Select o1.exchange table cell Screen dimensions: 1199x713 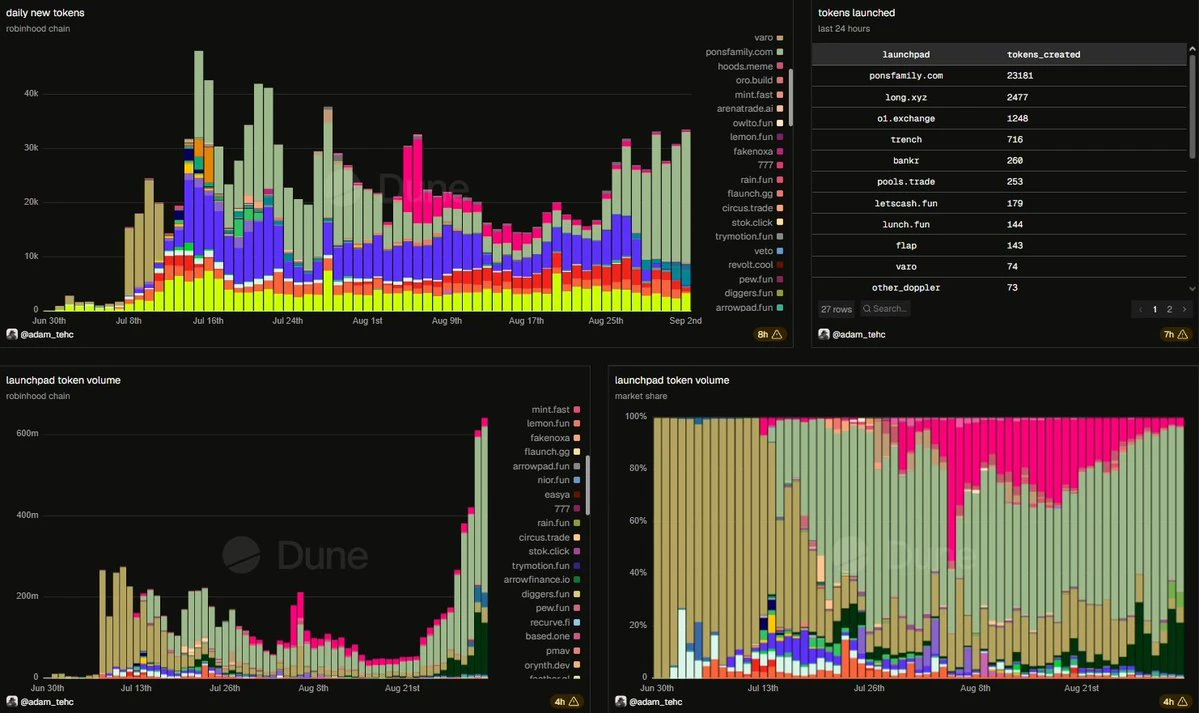click(906, 119)
